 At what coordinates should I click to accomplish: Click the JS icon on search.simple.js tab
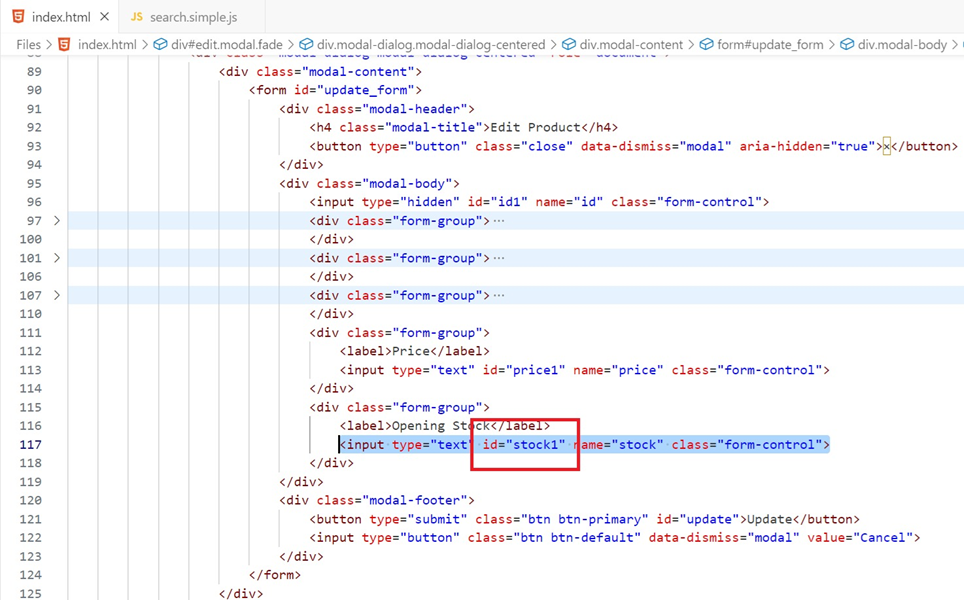(x=136, y=17)
